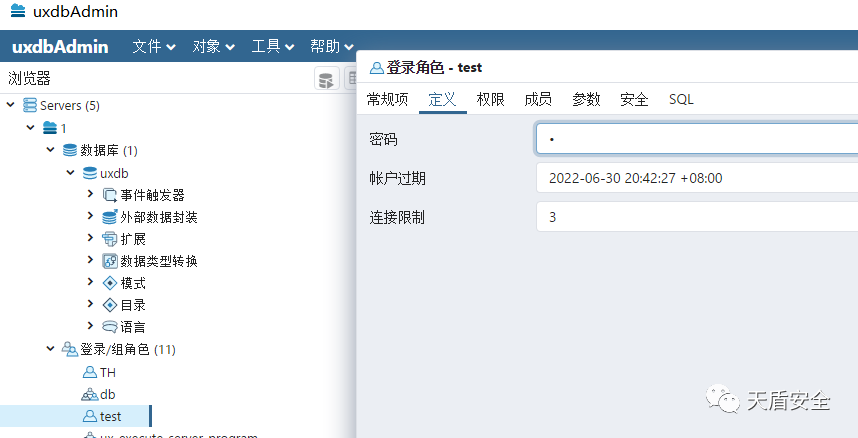Image resolution: width=858 pixels, height=438 pixels.
Task: Switch to the SQL tab
Action: pyautogui.click(x=681, y=99)
